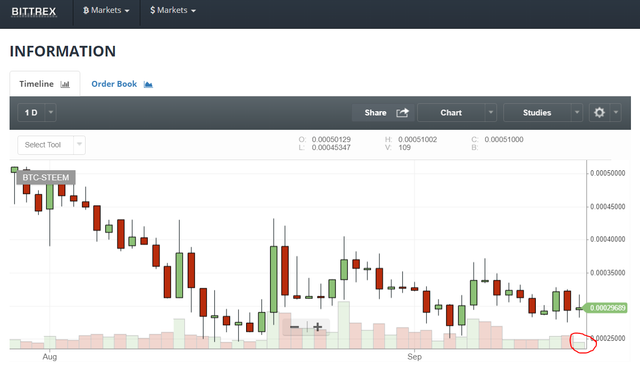The height and width of the screenshot is (367, 640).
Task: Click the close value 0.00051000
Action: tap(504, 140)
